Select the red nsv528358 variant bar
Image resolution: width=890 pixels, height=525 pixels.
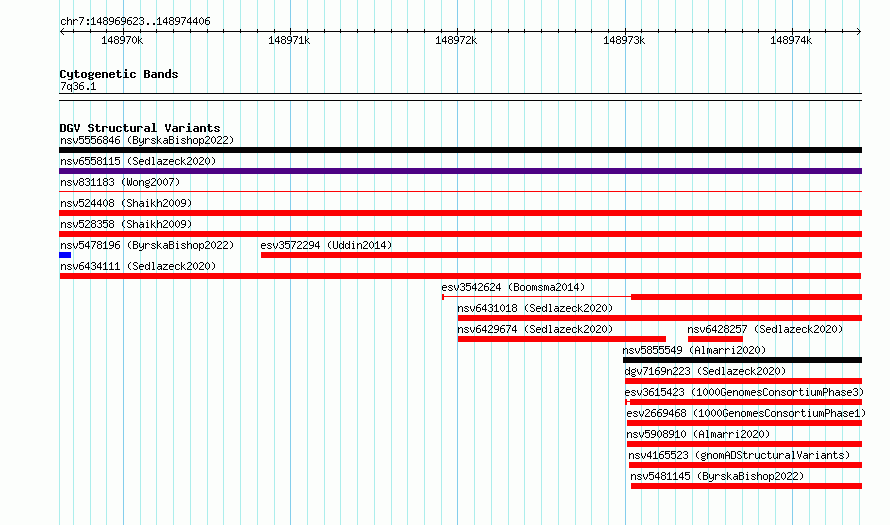click(x=460, y=234)
